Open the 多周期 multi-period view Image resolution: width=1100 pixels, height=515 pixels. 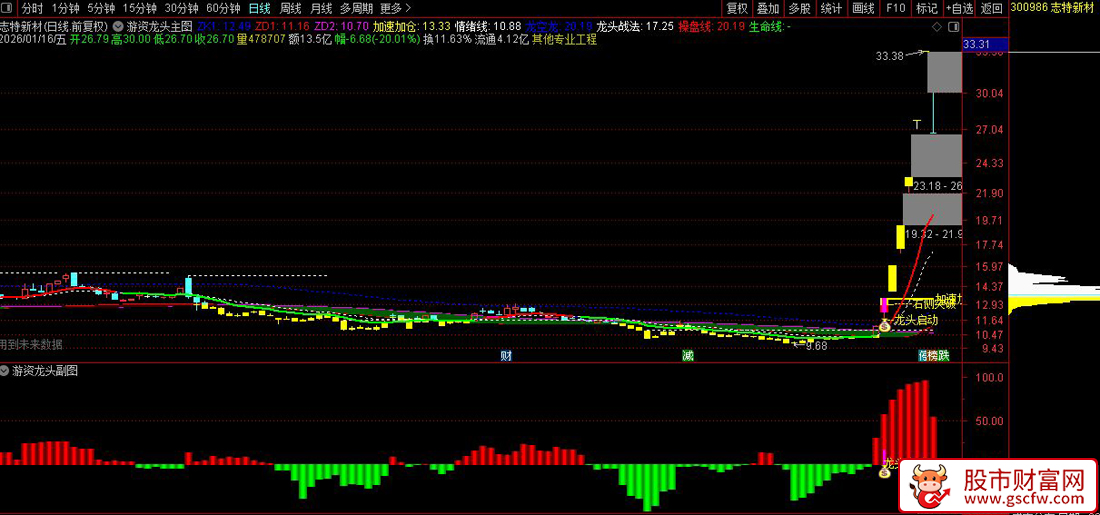[x=356, y=8]
